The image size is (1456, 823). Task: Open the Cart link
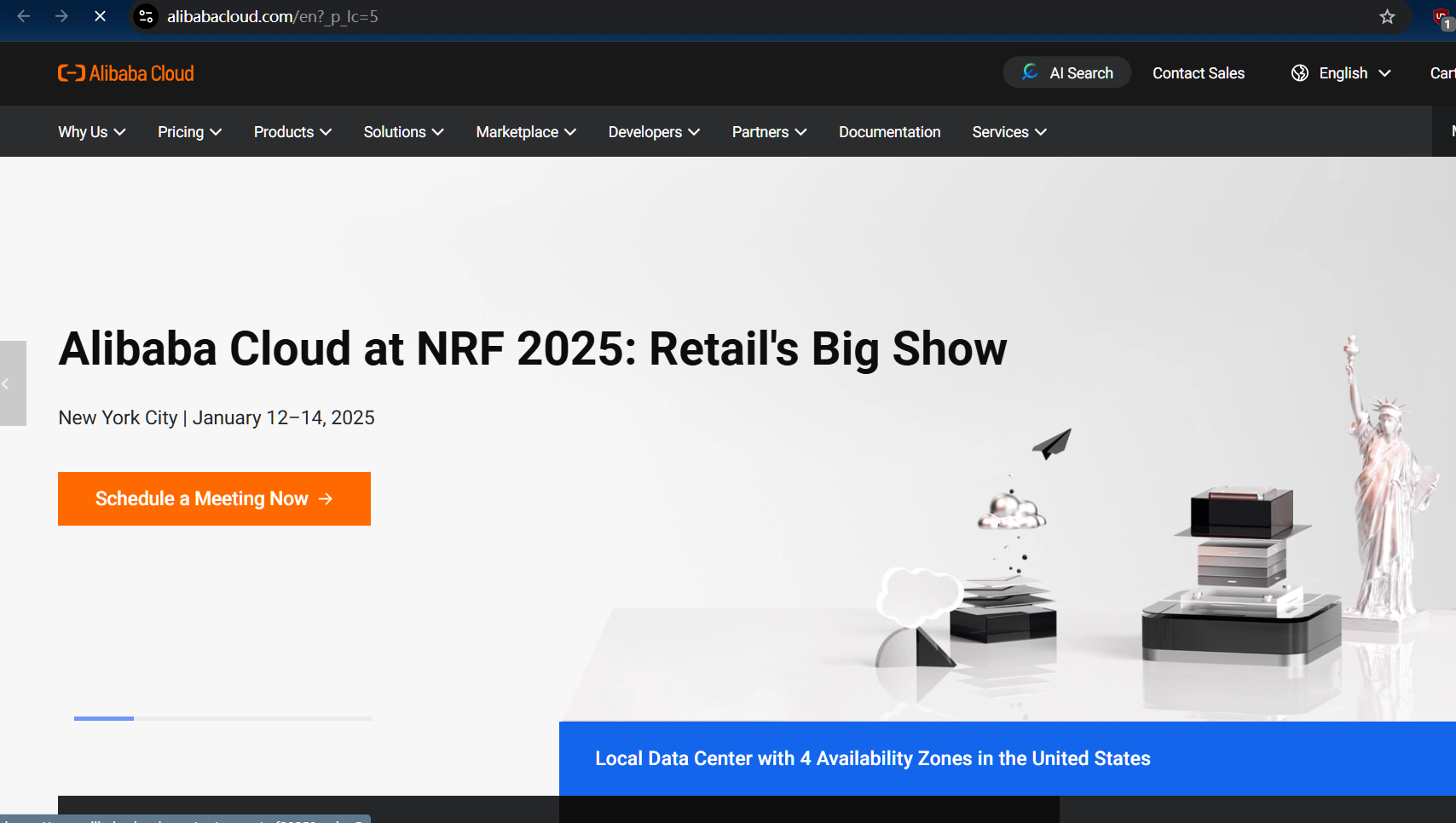click(x=1442, y=73)
